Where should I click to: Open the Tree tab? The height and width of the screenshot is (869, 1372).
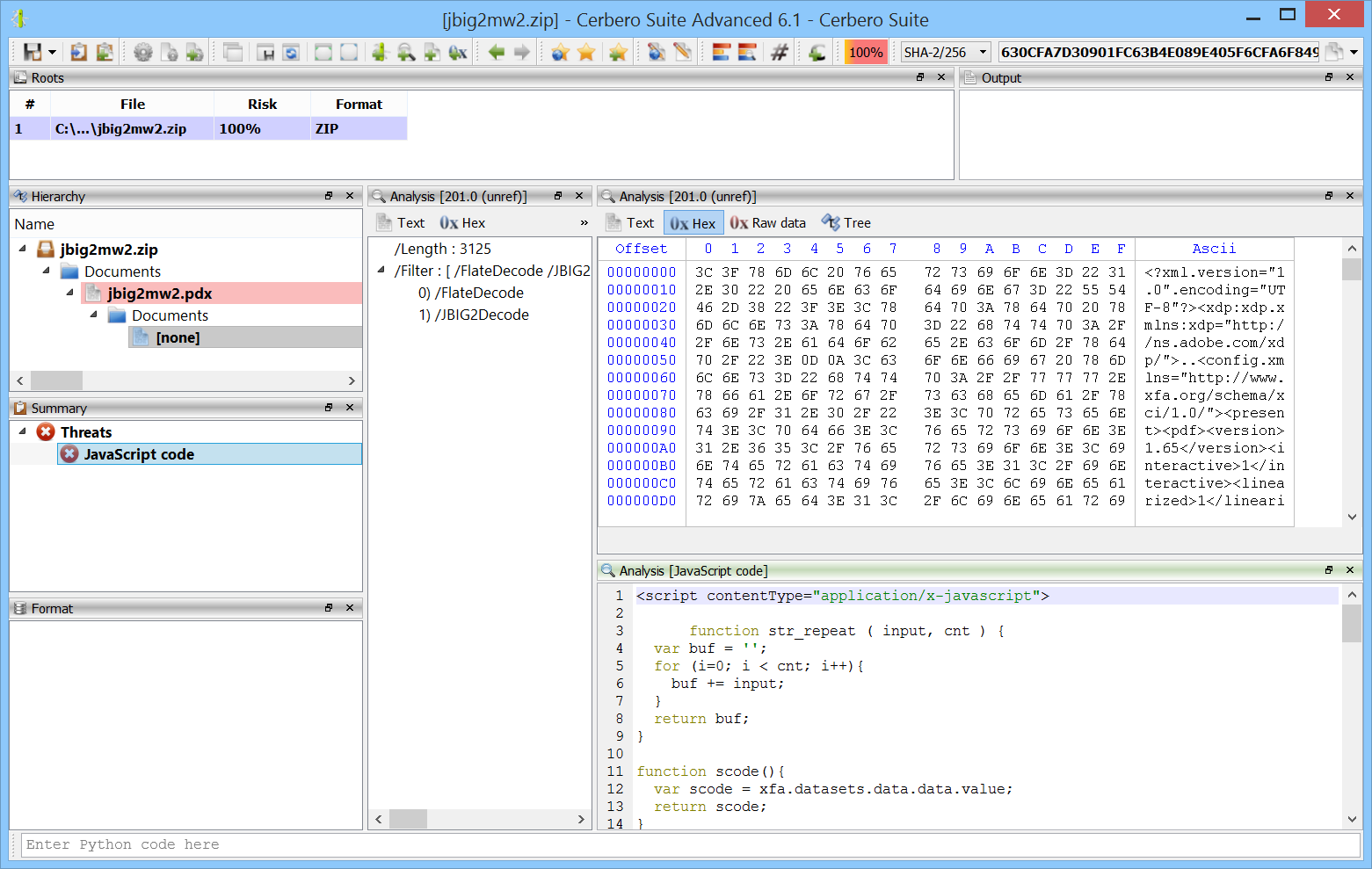tap(846, 223)
